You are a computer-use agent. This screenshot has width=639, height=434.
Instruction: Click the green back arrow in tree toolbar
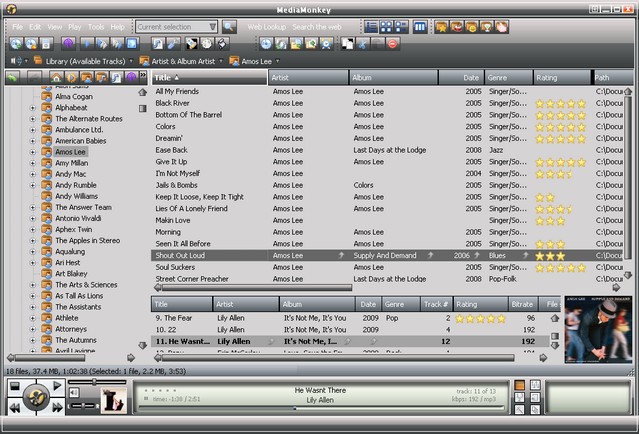pyautogui.click(x=13, y=77)
